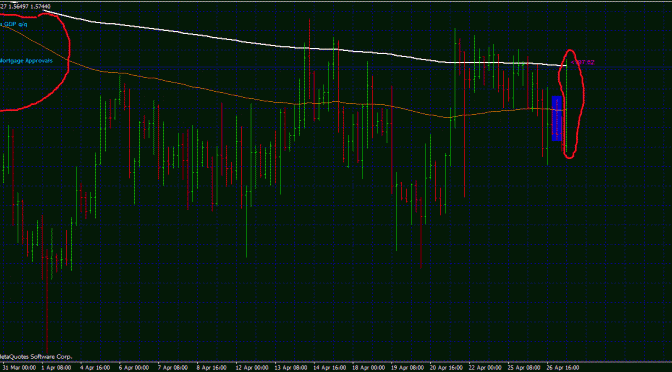This screenshot has height=372, width=672.
Task: Click the '14 Apr 16:00' time axis label
Action: (x=329, y=368)
